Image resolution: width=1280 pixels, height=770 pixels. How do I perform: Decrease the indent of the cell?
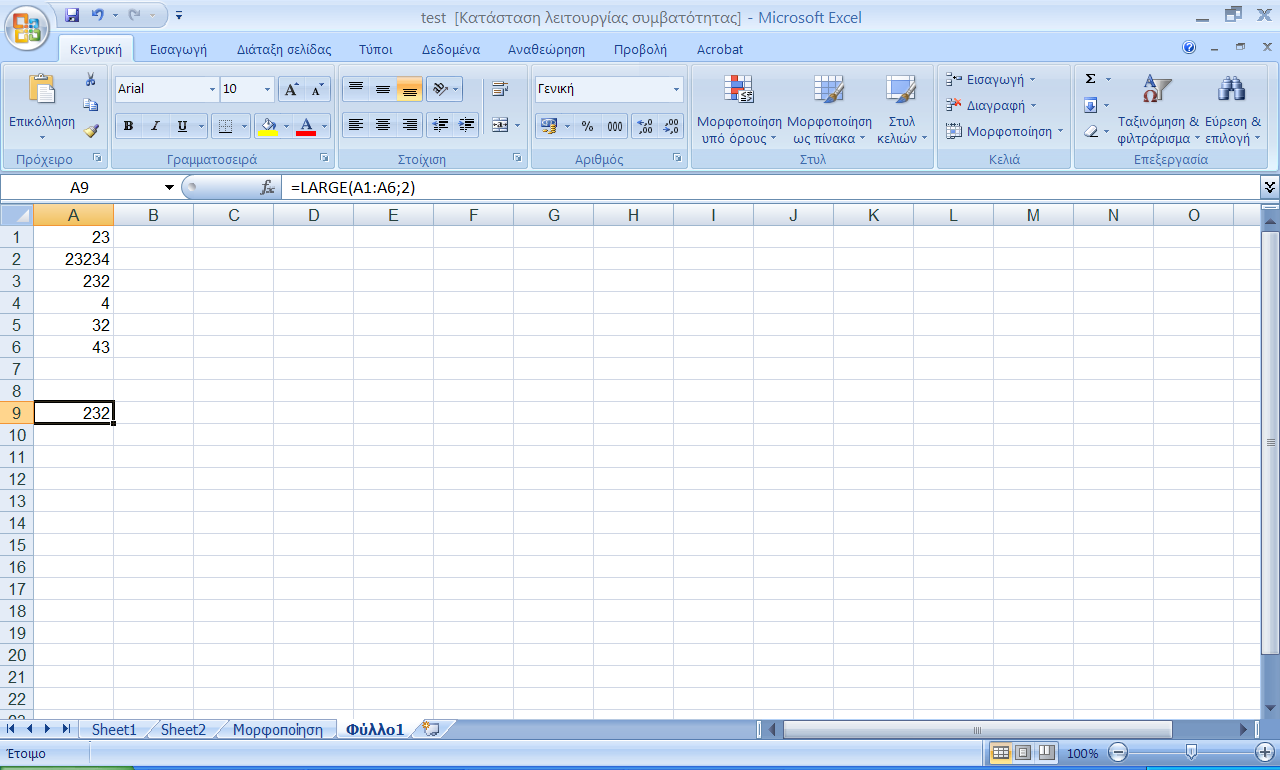point(439,125)
